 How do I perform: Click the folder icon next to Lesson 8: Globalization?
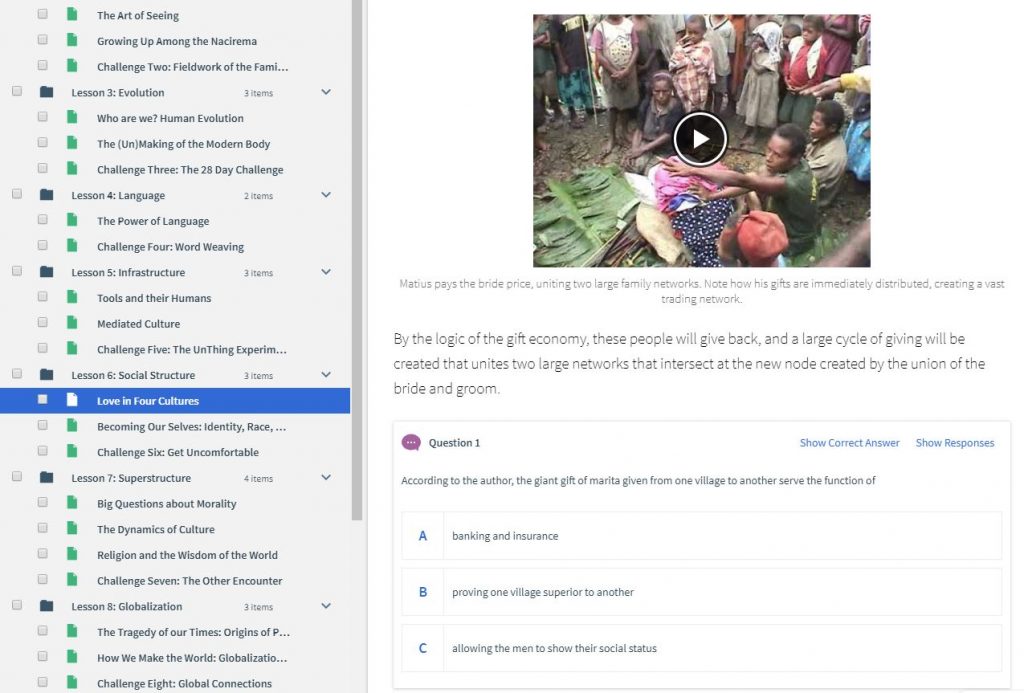46,606
